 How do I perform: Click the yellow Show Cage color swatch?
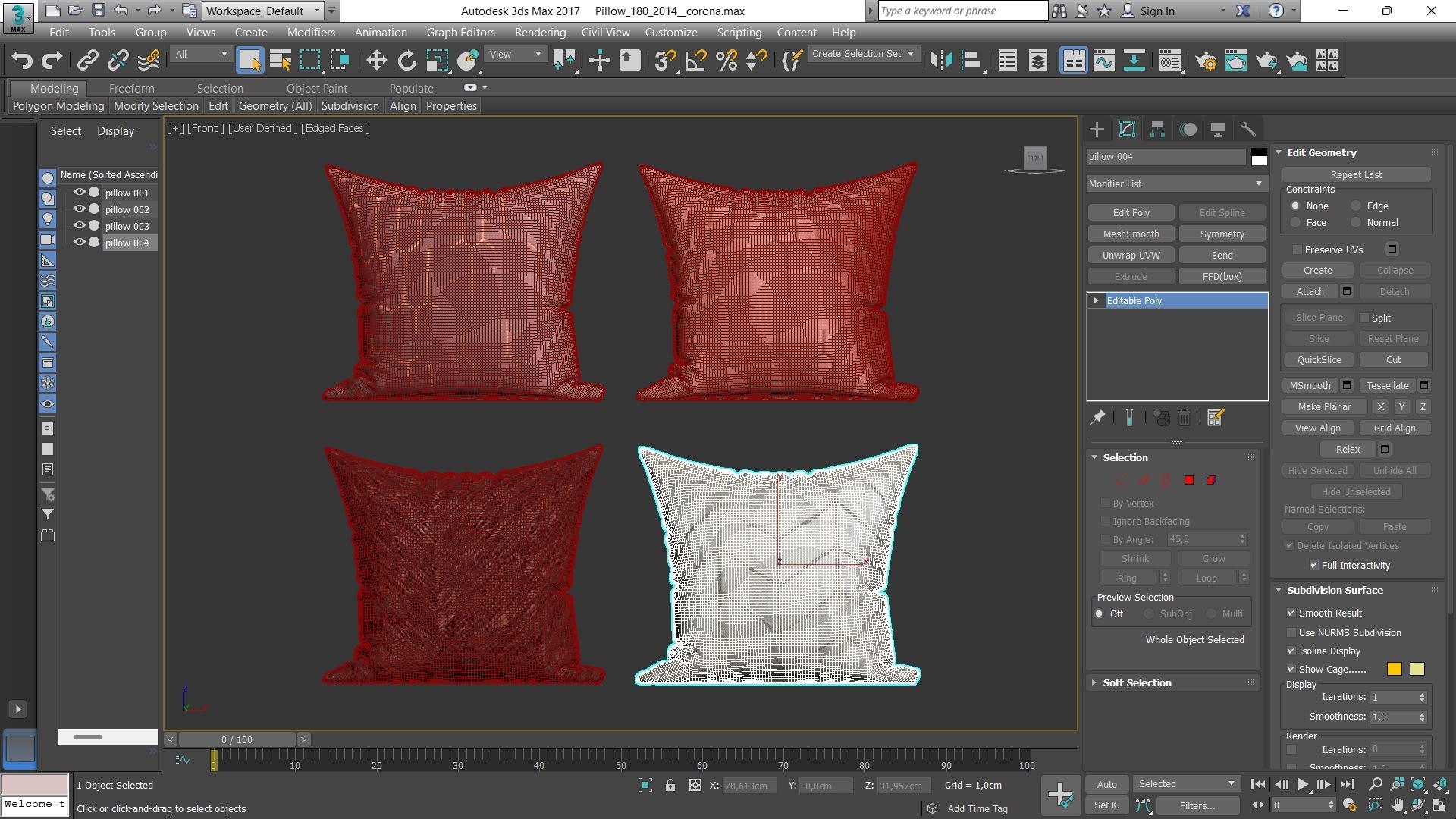(x=1417, y=669)
